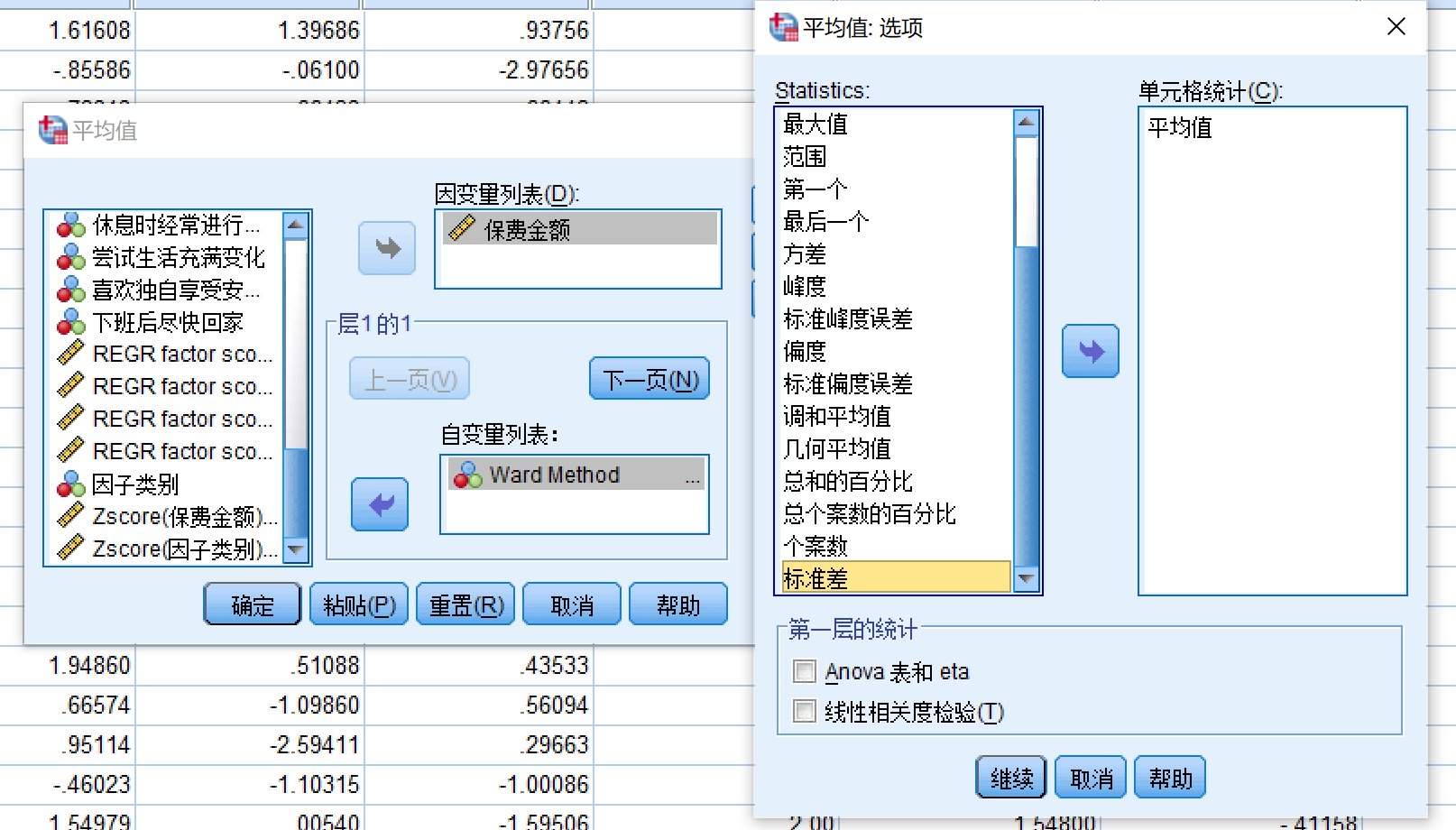Image resolution: width=1456 pixels, height=830 pixels.
Task: Select 个案数 statistic
Action: pyautogui.click(x=896, y=546)
